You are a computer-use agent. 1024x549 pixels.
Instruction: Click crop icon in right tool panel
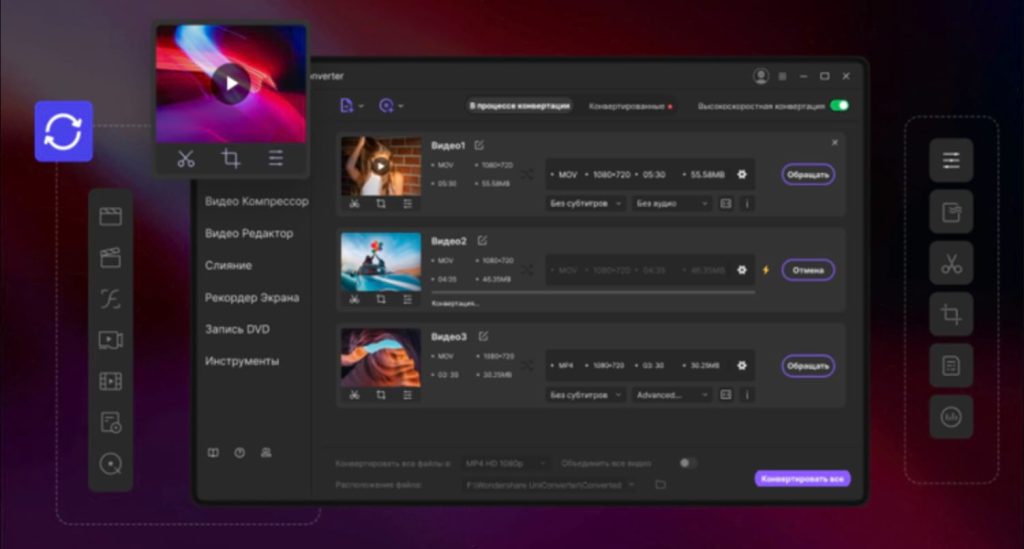click(x=951, y=314)
